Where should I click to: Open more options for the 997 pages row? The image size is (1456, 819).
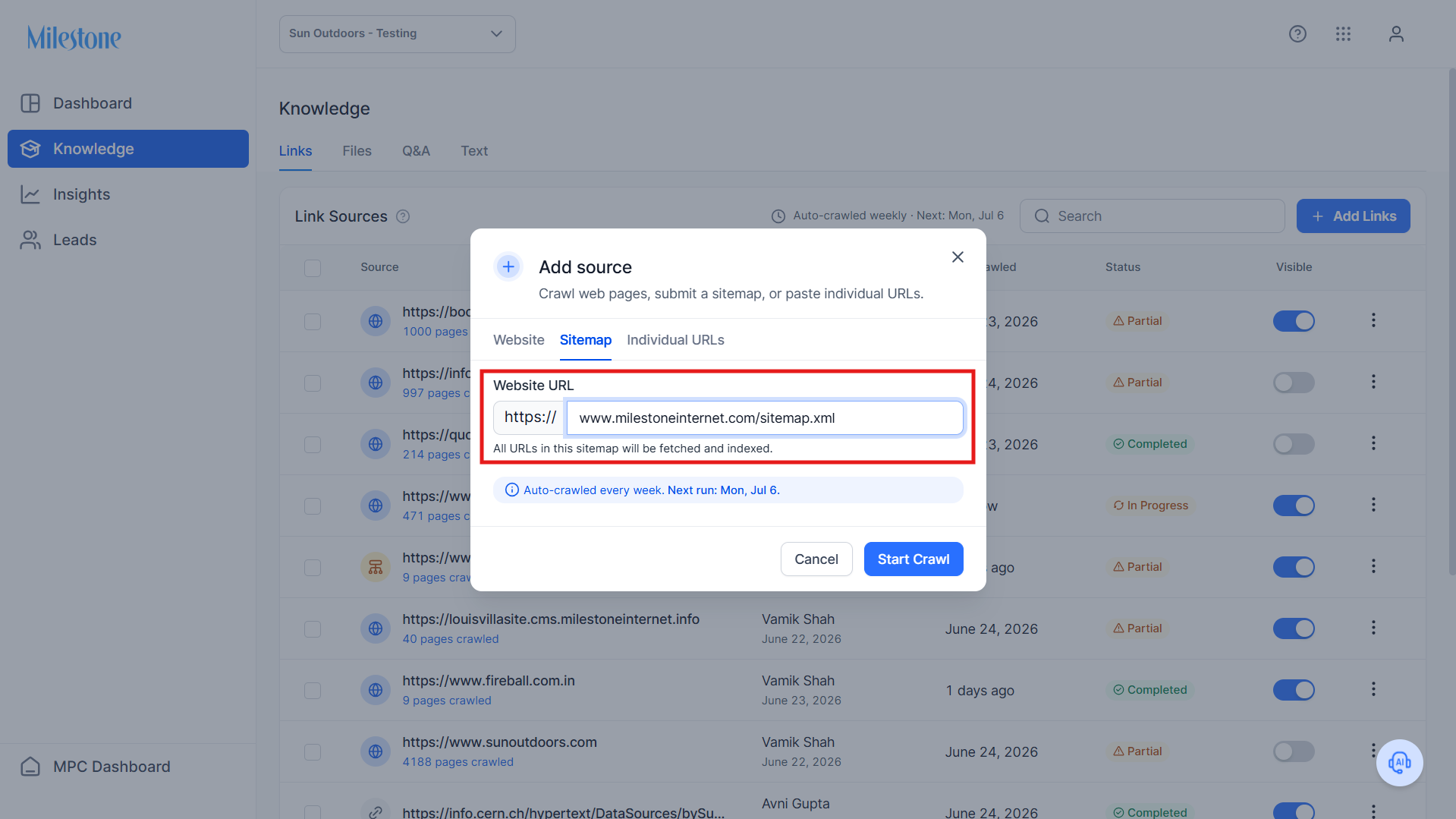coord(1373,382)
